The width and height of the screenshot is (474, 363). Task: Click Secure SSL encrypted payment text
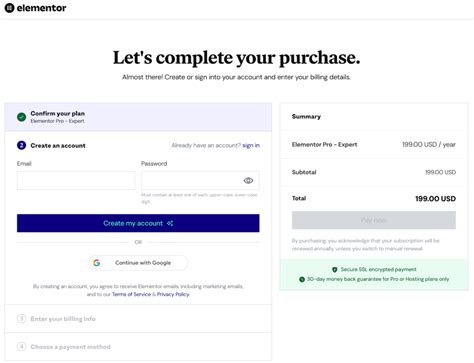point(378,269)
